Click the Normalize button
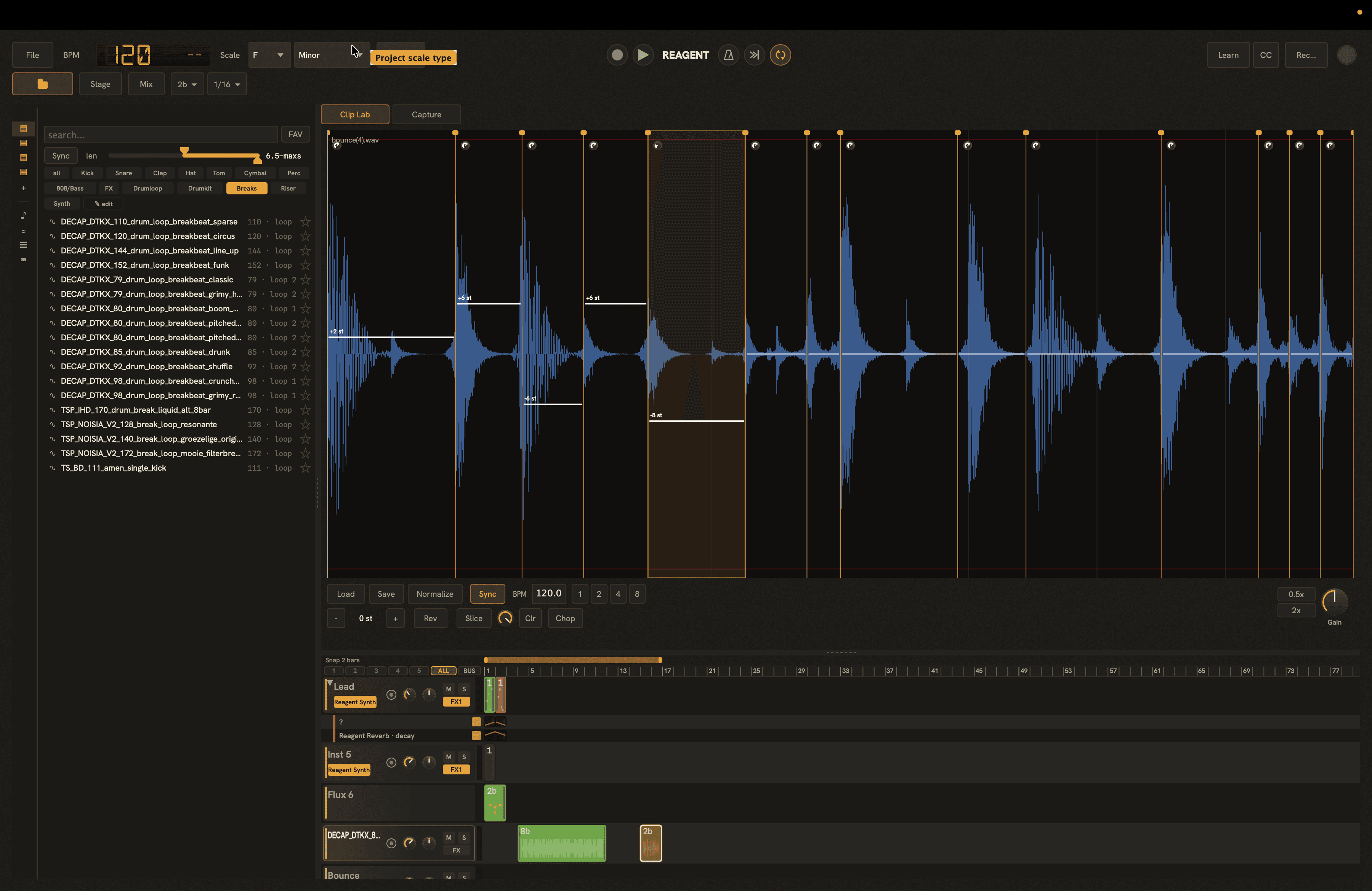This screenshot has width=1372, height=891. [435, 594]
